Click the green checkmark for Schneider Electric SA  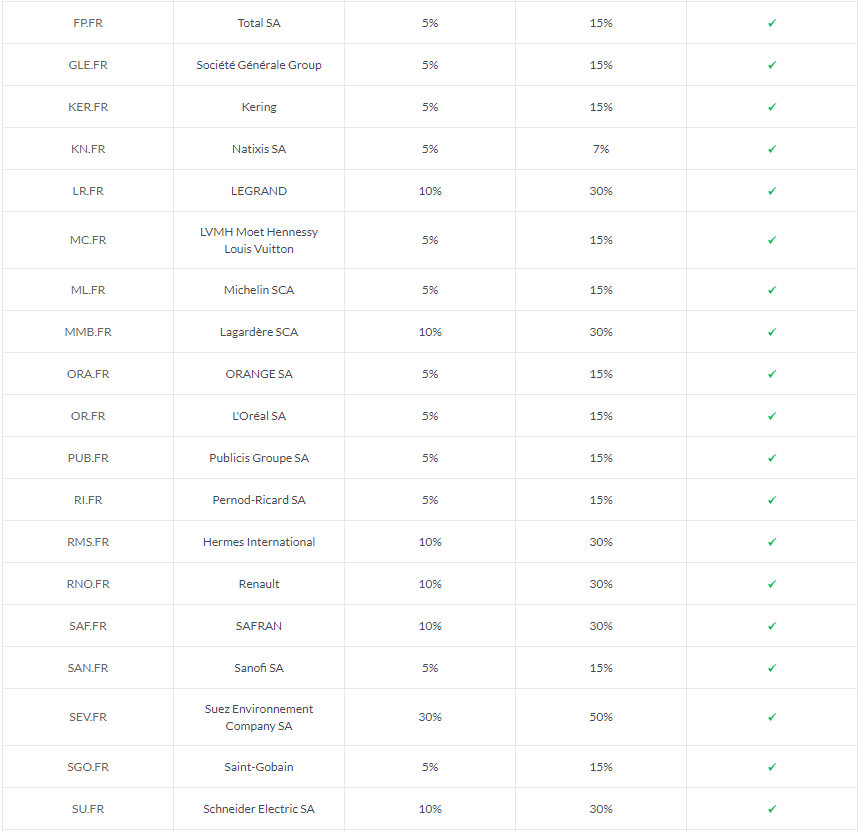pyautogui.click(x=772, y=809)
